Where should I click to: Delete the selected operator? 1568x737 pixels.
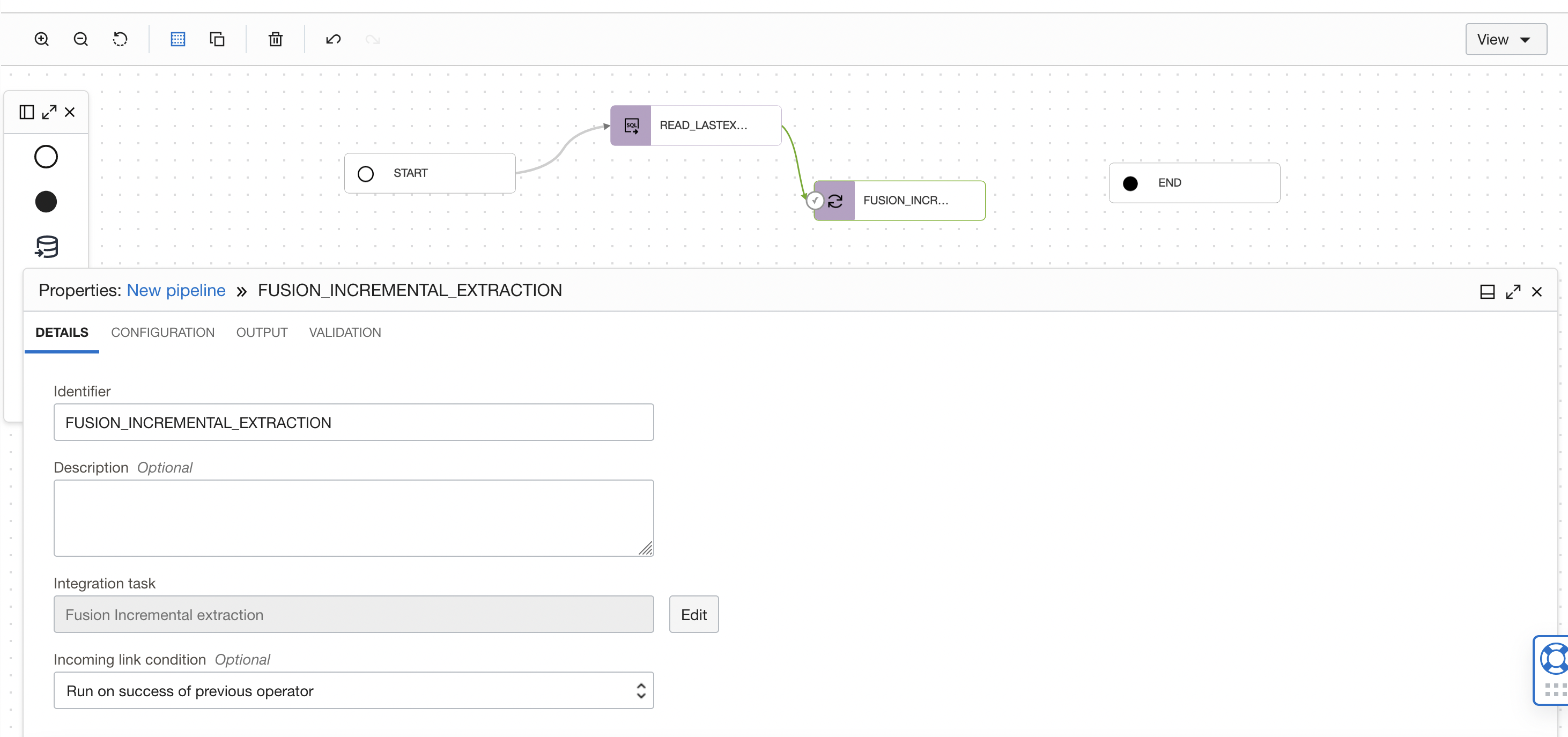pyautogui.click(x=275, y=39)
